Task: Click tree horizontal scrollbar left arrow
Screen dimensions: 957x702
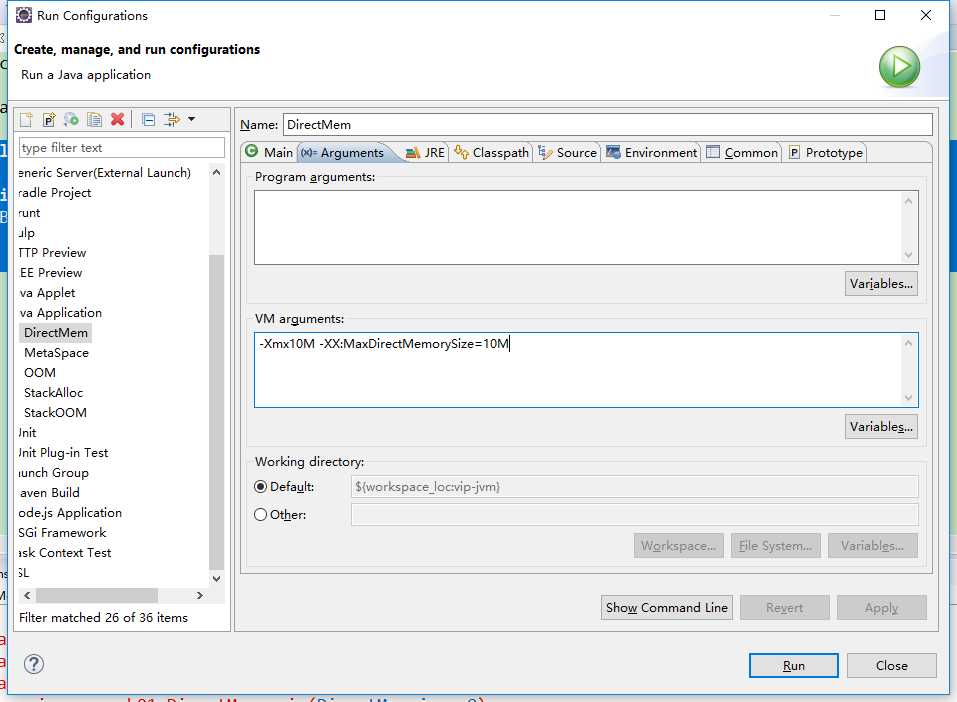Action: (x=27, y=595)
